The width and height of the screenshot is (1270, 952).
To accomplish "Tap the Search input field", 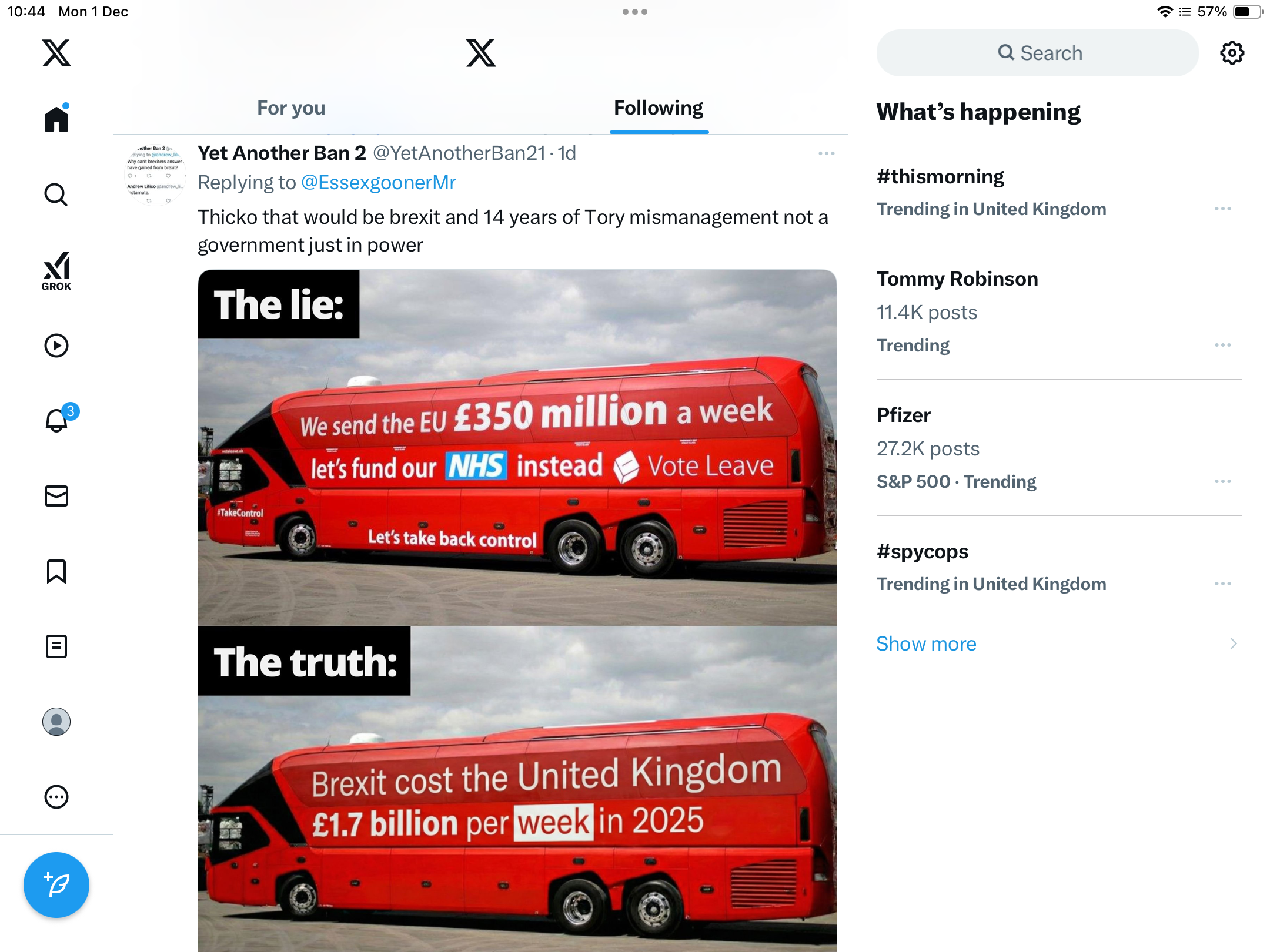I will tap(1038, 53).
